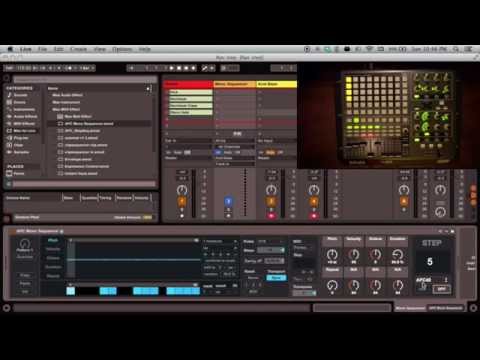Select the Audio Effects browser category
The width and height of the screenshot is (480, 360).
(x=25, y=116)
